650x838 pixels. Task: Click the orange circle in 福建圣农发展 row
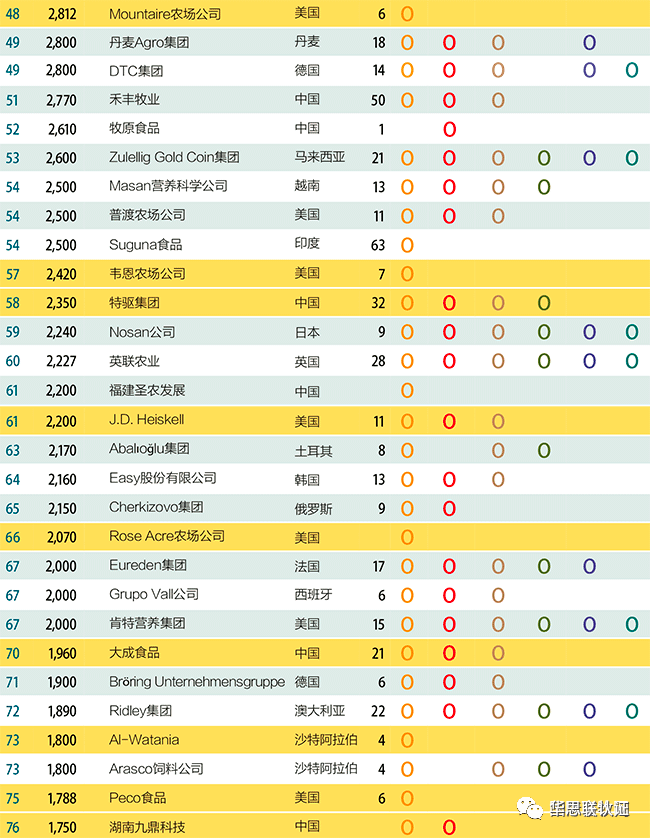tap(407, 391)
